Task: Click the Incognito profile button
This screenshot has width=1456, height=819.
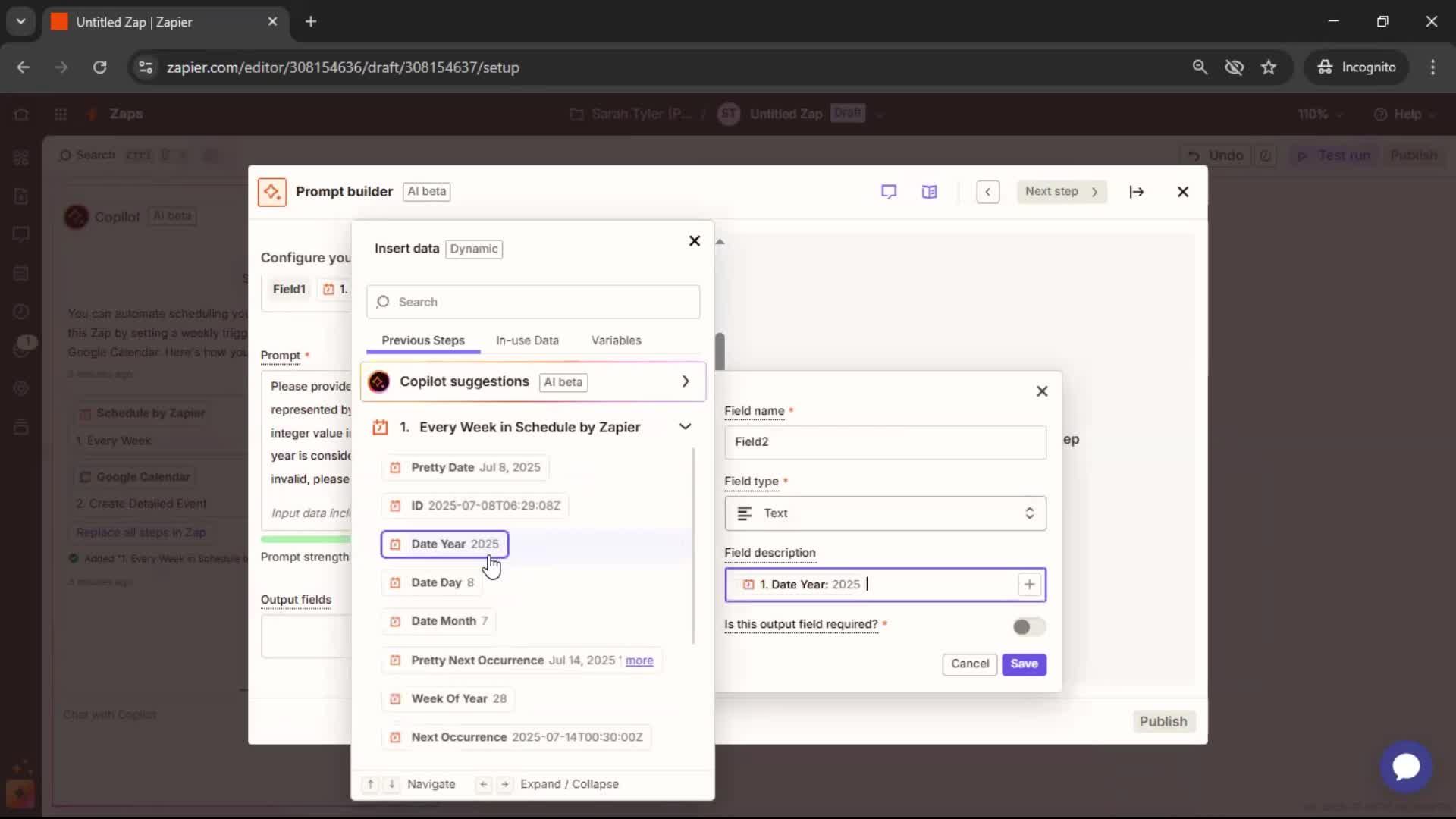Action: [x=1357, y=67]
